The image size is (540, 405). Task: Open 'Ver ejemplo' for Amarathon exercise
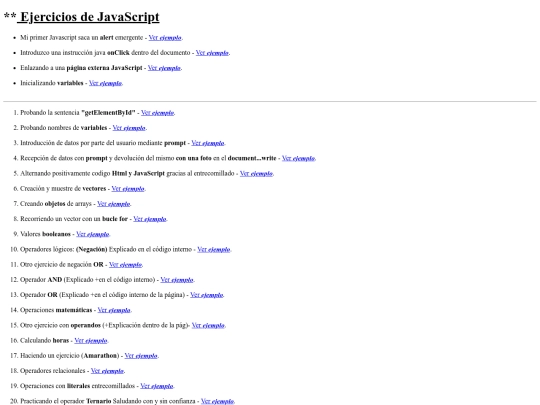(x=141, y=355)
